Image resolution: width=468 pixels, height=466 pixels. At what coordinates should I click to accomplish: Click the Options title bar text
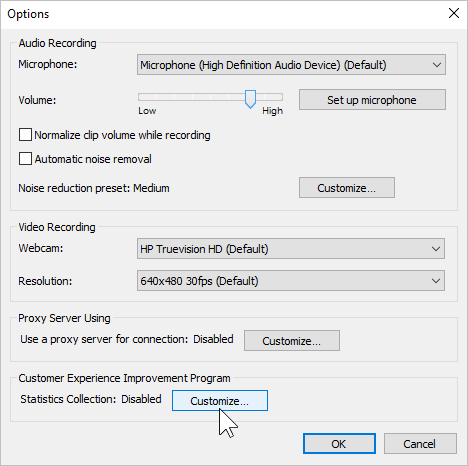pyautogui.click(x=28, y=14)
